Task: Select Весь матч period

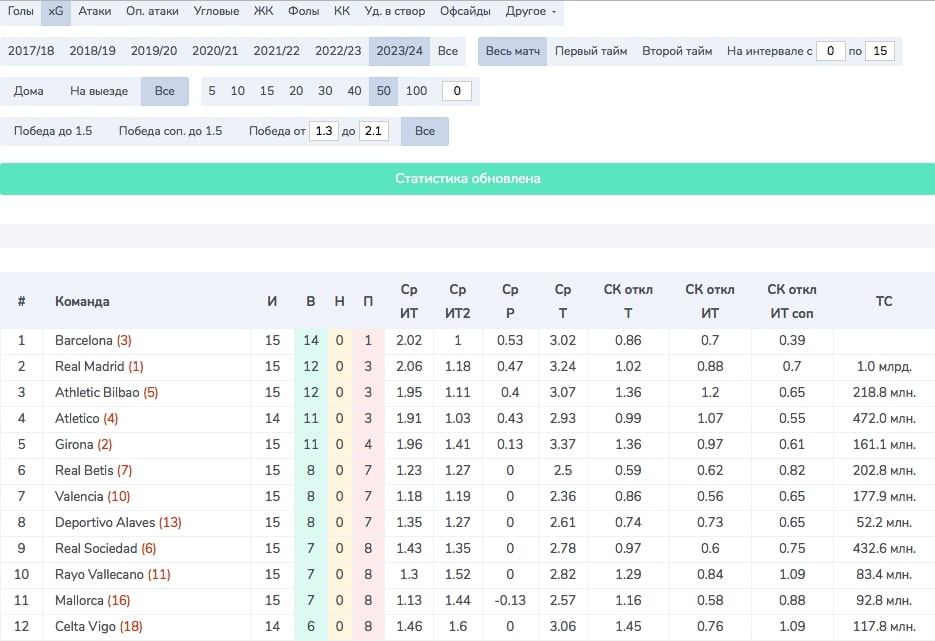Action: (x=513, y=51)
